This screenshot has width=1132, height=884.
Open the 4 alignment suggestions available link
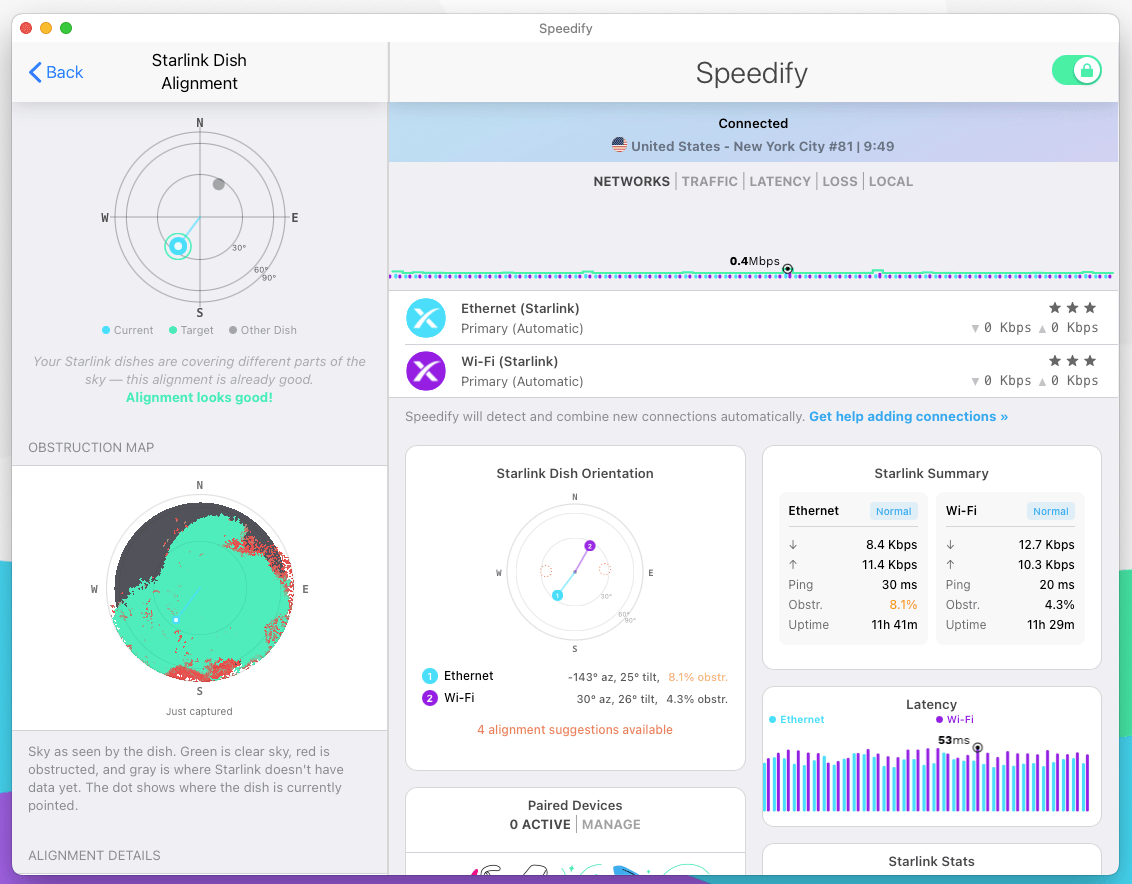pyautogui.click(x=575, y=729)
